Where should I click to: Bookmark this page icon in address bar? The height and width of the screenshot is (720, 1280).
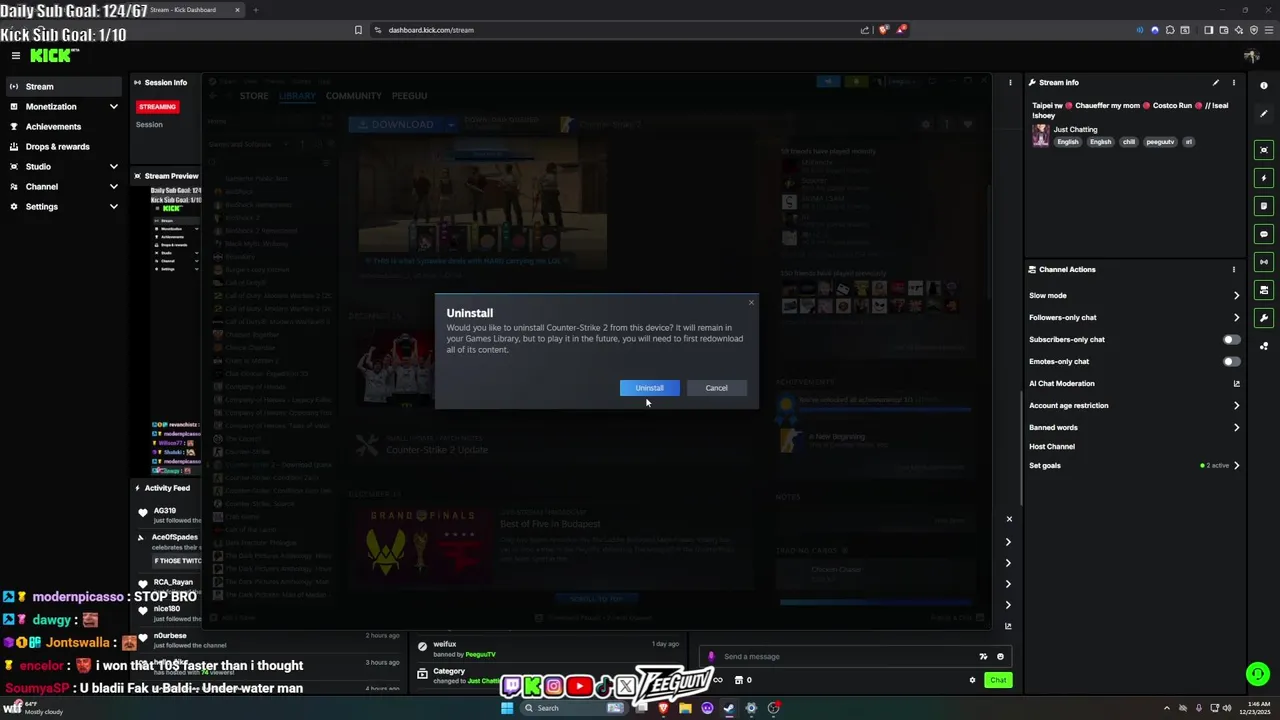pyautogui.click(x=358, y=30)
